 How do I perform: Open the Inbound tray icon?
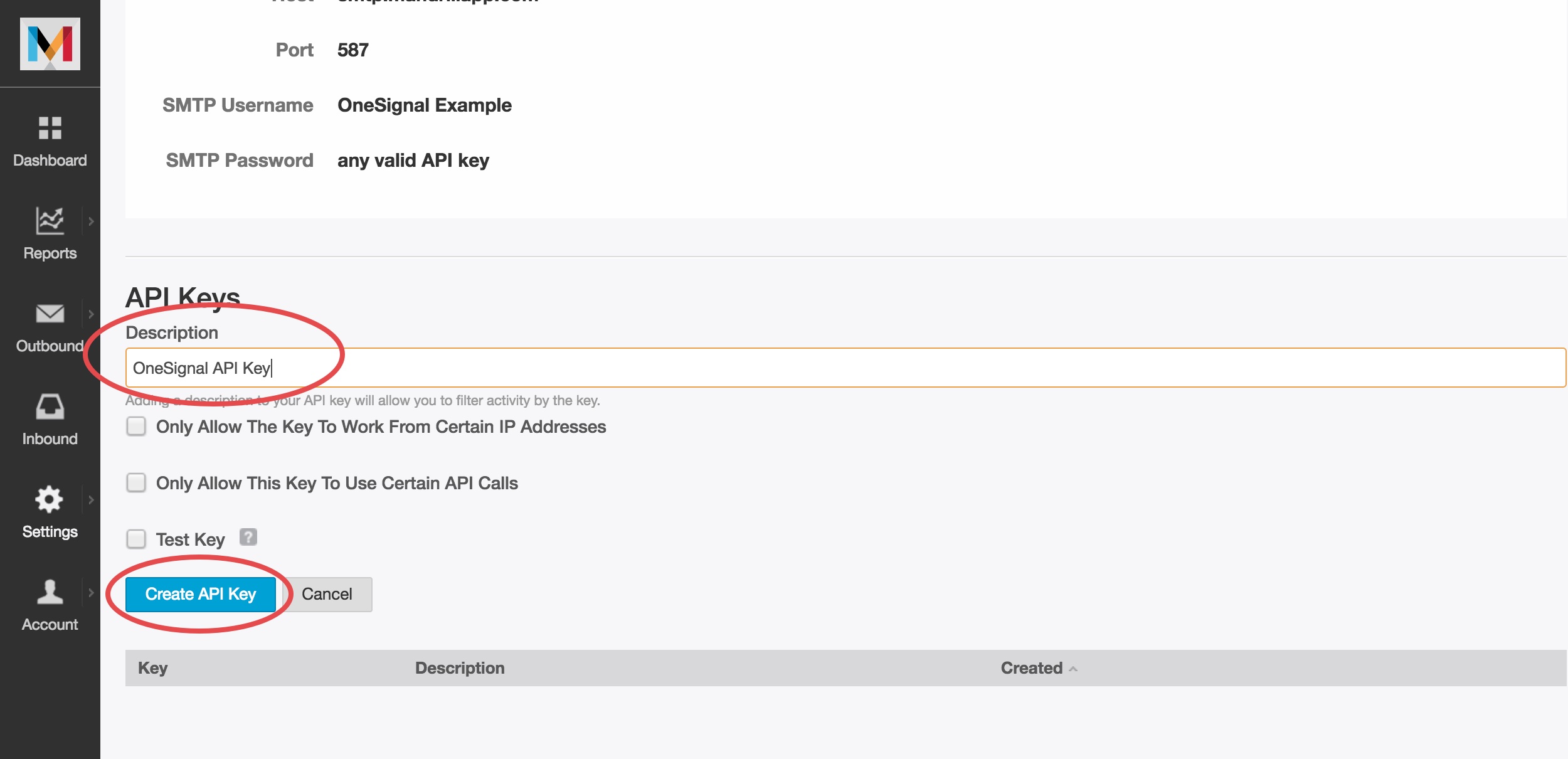(50, 406)
